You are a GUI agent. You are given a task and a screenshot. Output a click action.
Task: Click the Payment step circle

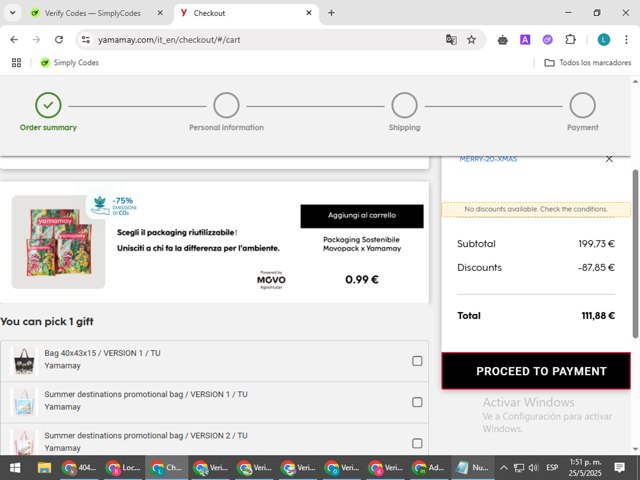582,105
